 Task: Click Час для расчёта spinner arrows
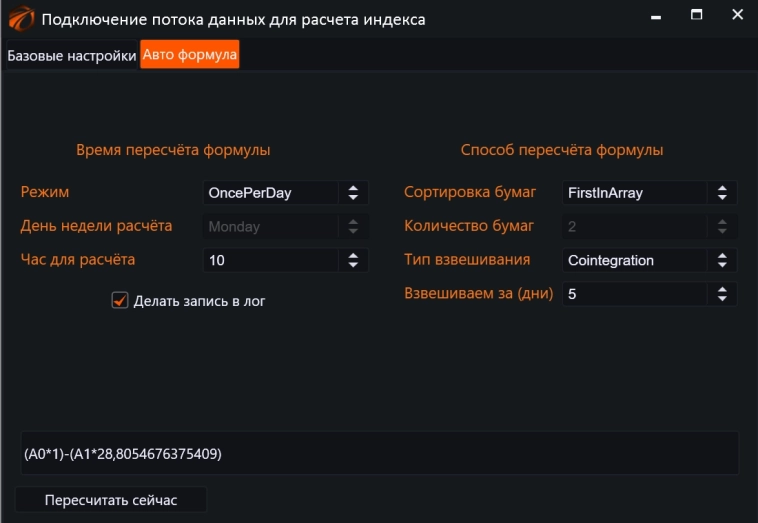(353, 261)
